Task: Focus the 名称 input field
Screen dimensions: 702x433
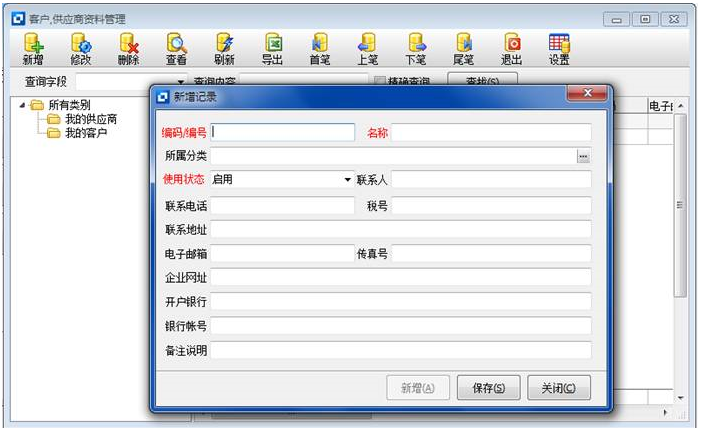Action: coord(491,133)
